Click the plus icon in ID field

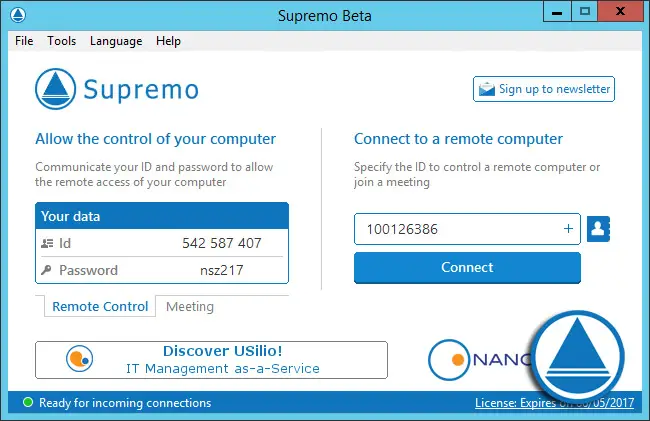(568, 229)
